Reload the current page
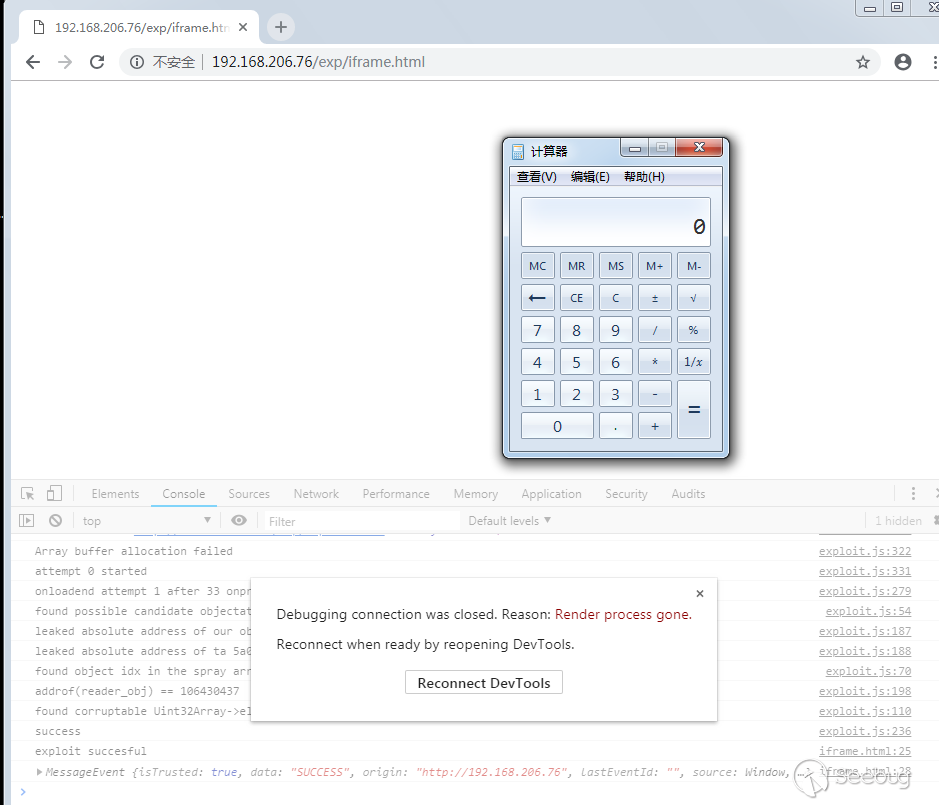Screen dimensions: 939x805 click(x=96, y=62)
